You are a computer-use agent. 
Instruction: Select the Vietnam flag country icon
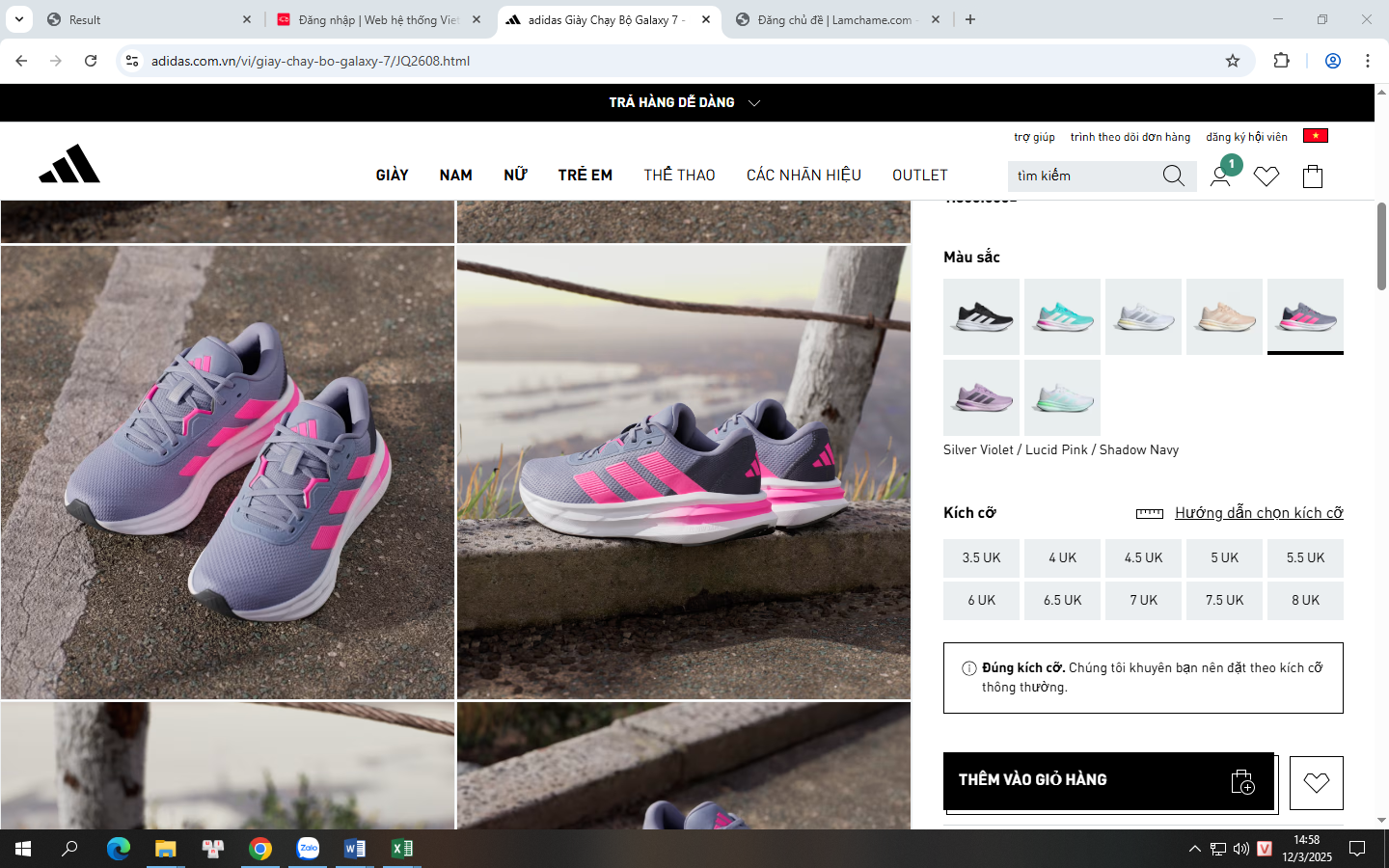pyautogui.click(x=1315, y=136)
